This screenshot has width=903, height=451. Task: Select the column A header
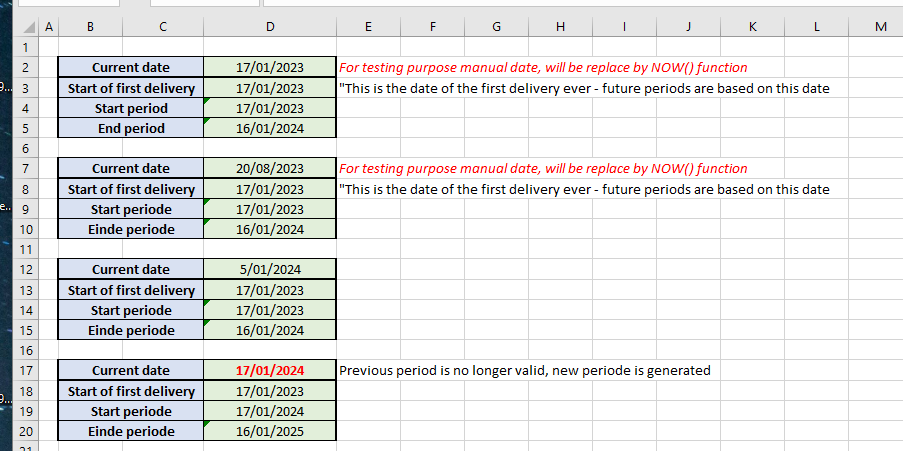click(49, 27)
